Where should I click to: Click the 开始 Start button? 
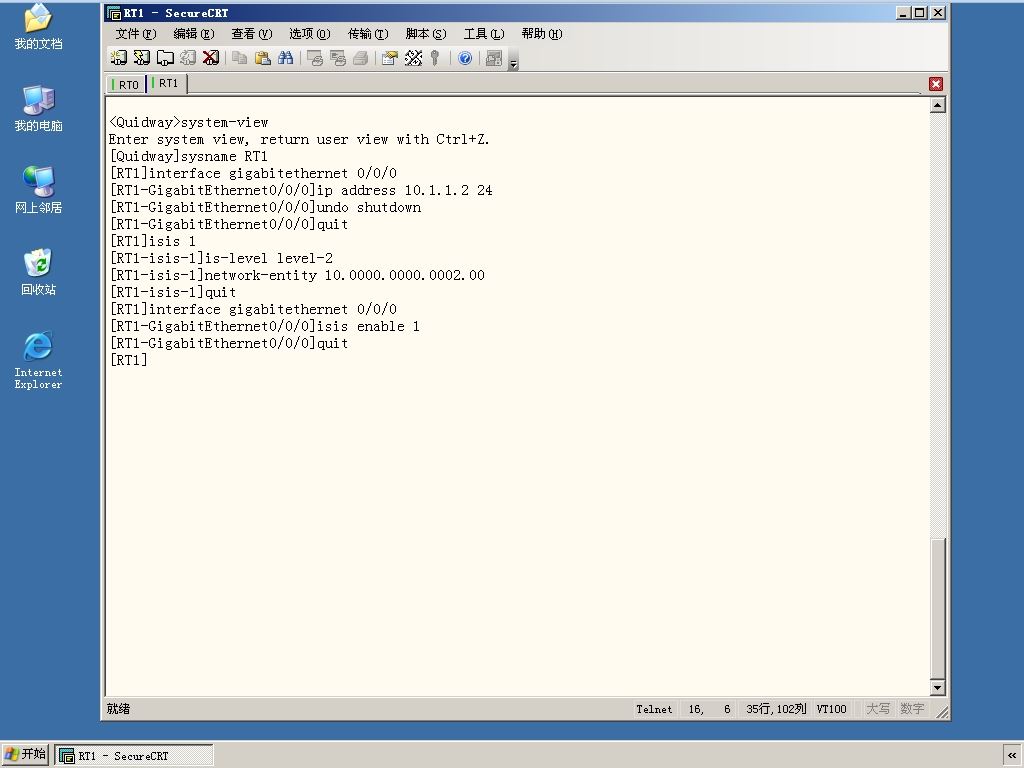click(26, 754)
